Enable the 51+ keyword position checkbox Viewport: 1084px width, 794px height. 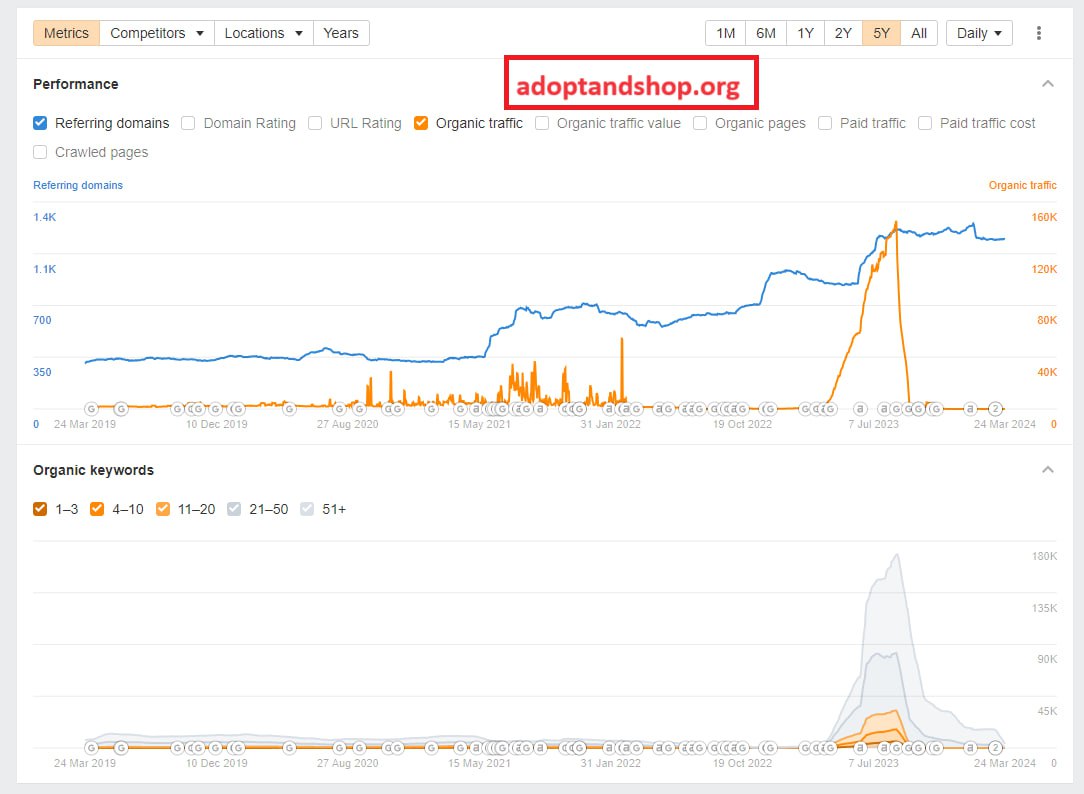pyautogui.click(x=307, y=509)
